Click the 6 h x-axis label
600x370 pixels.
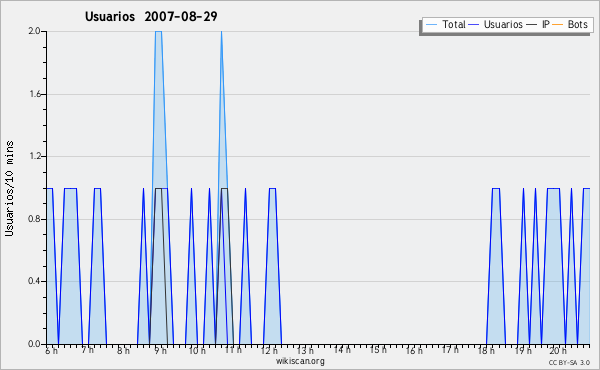tap(51, 351)
